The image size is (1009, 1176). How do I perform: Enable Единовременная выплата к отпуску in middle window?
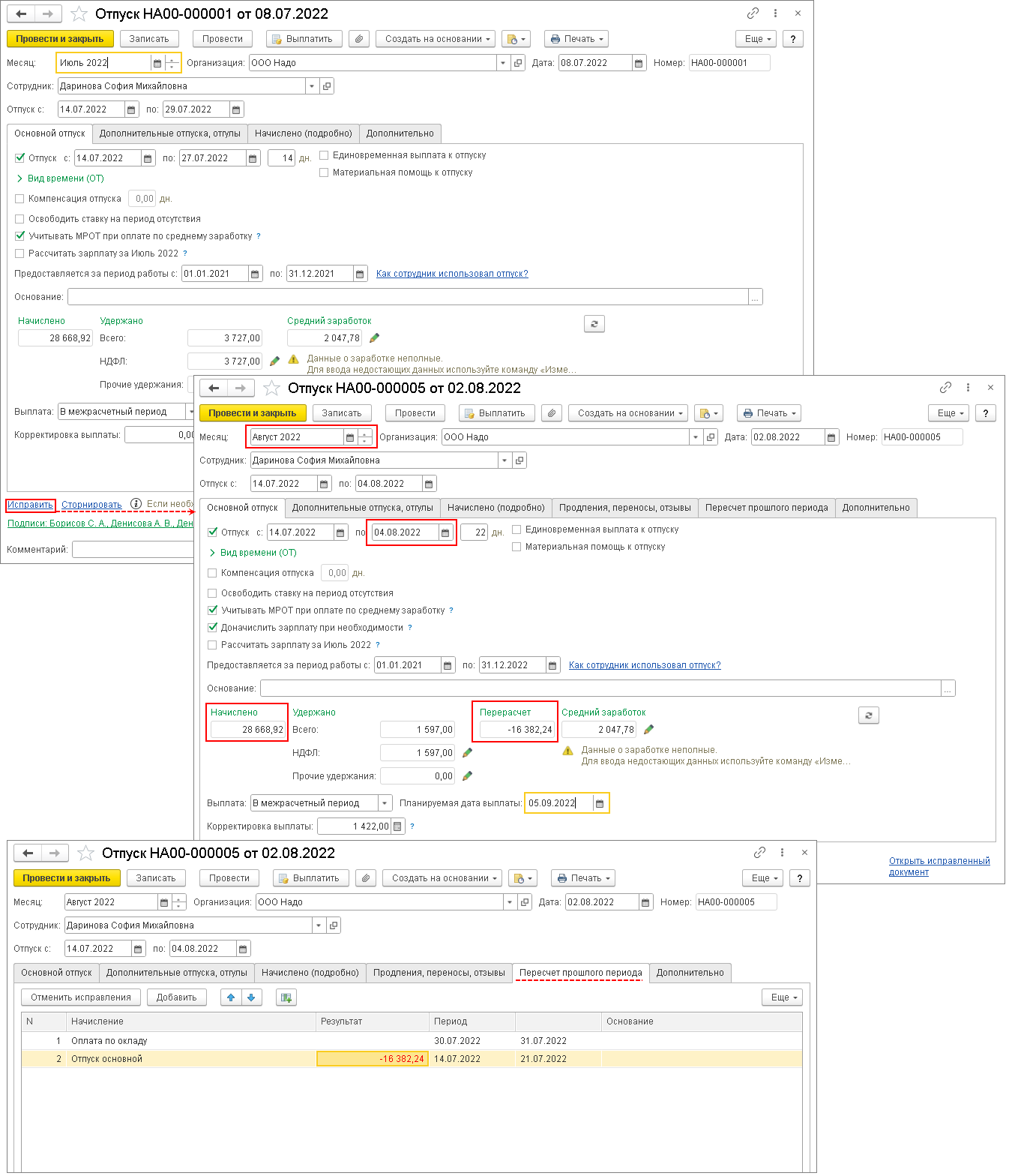click(x=516, y=529)
